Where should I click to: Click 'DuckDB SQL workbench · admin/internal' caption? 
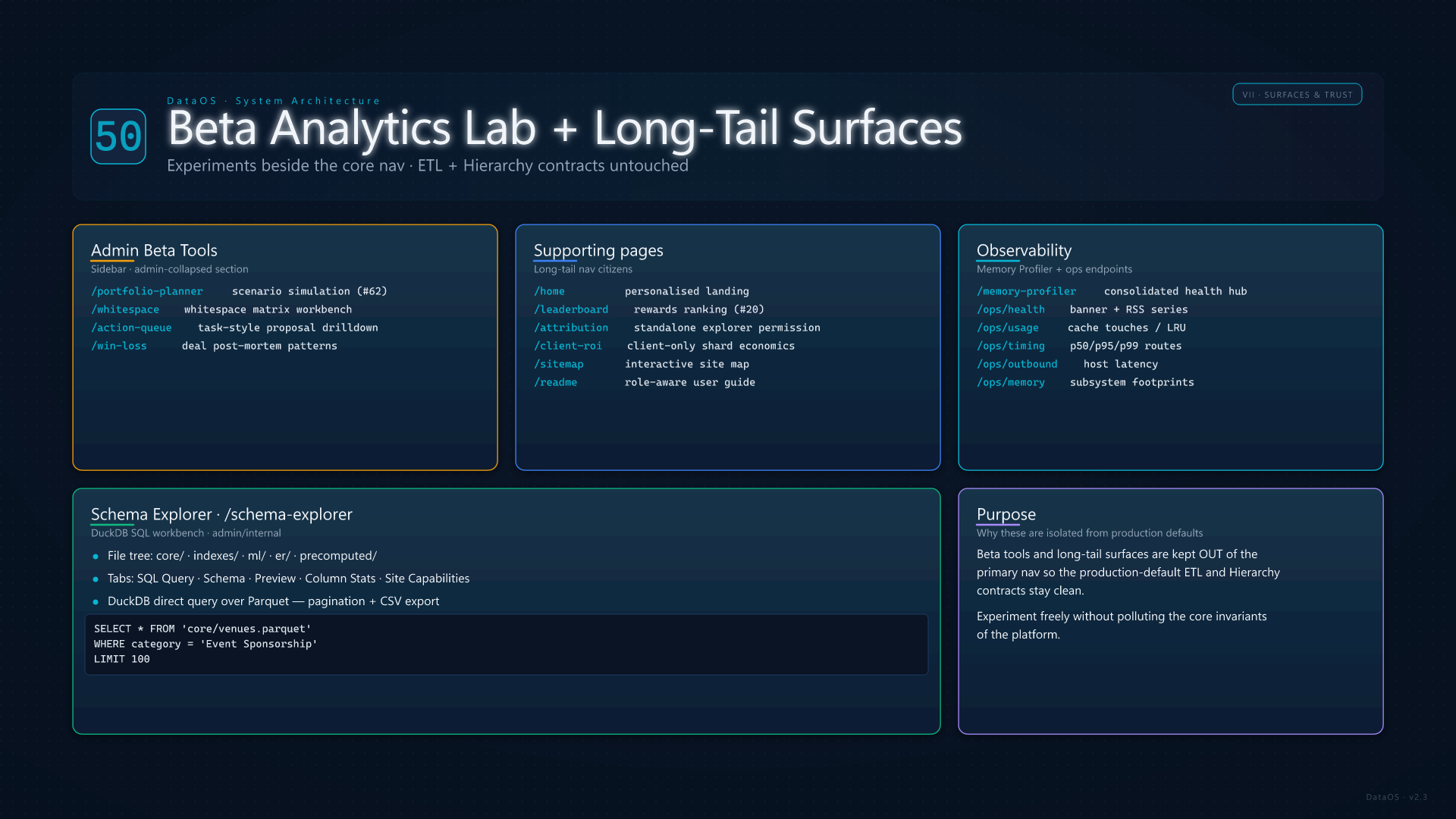pyautogui.click(x=186, y=533)
